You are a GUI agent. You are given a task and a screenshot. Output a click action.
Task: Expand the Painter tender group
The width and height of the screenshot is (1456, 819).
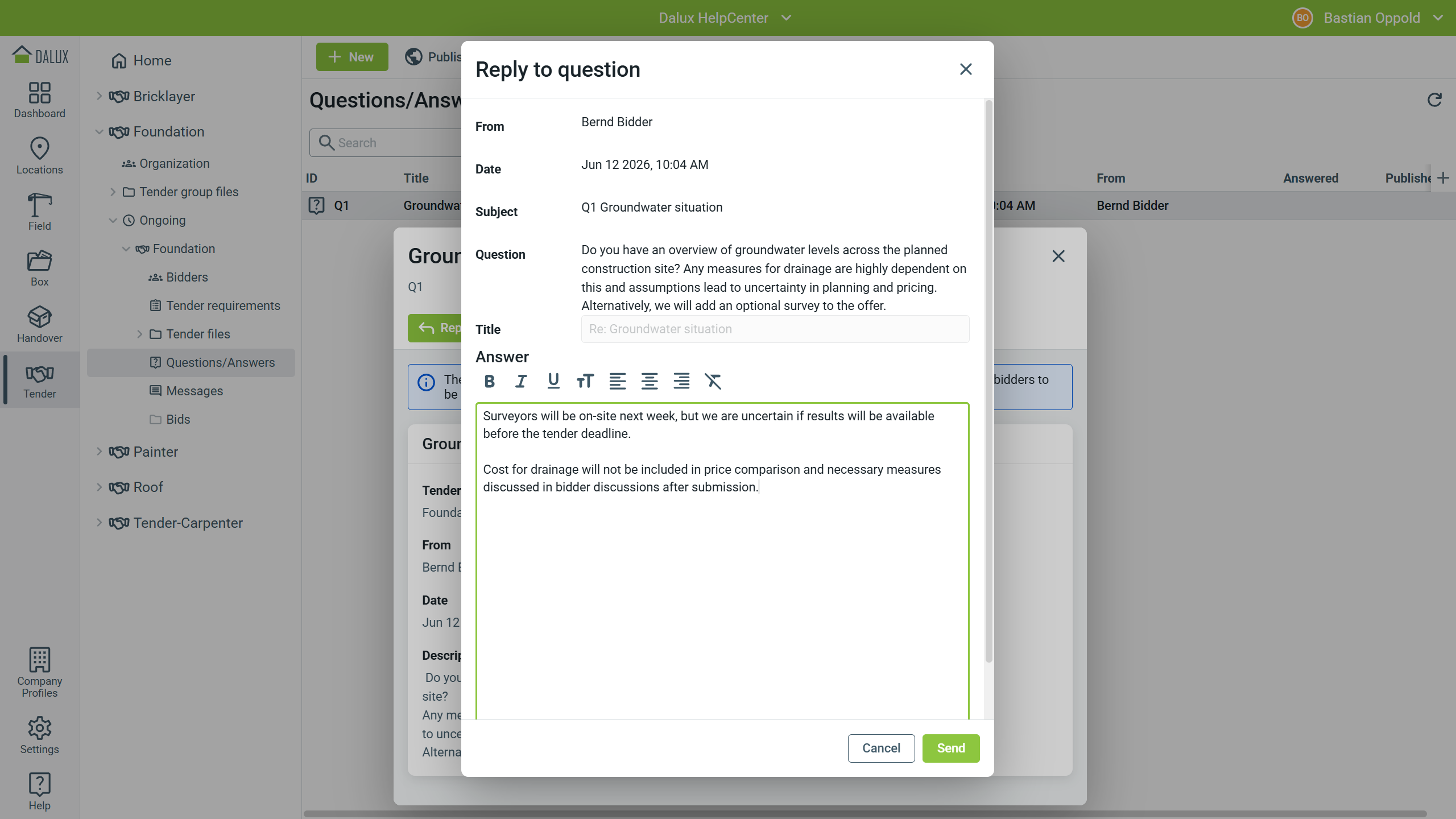[x=99, y=452]
